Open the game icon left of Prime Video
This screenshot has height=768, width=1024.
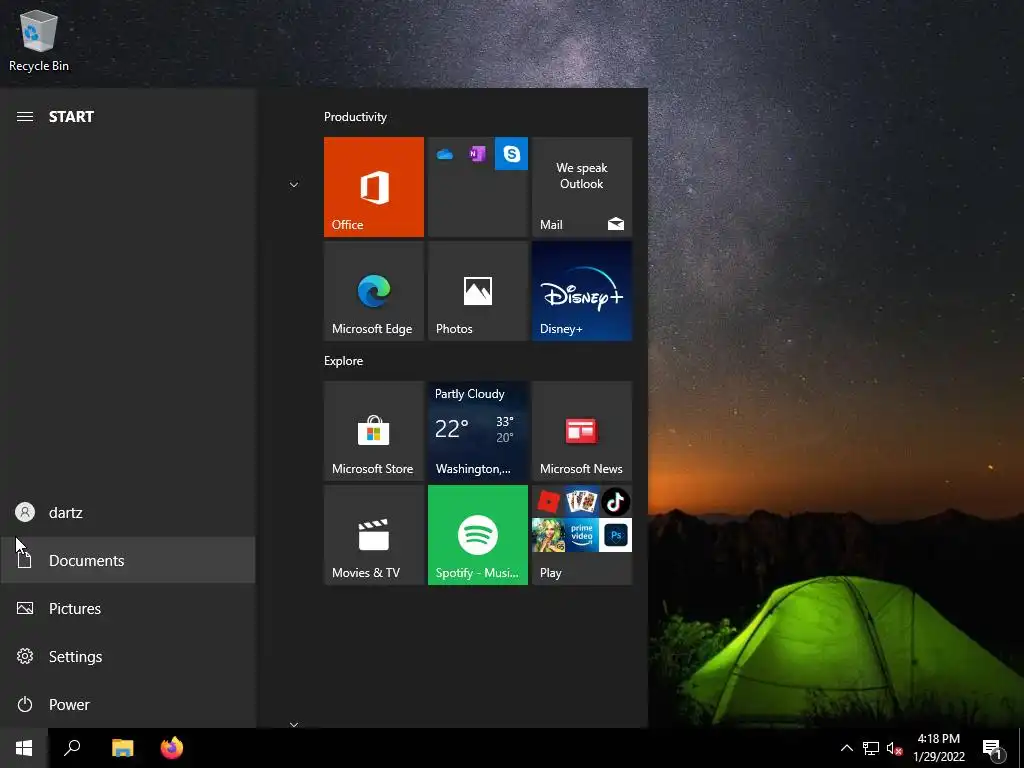(x=549, y=535)
